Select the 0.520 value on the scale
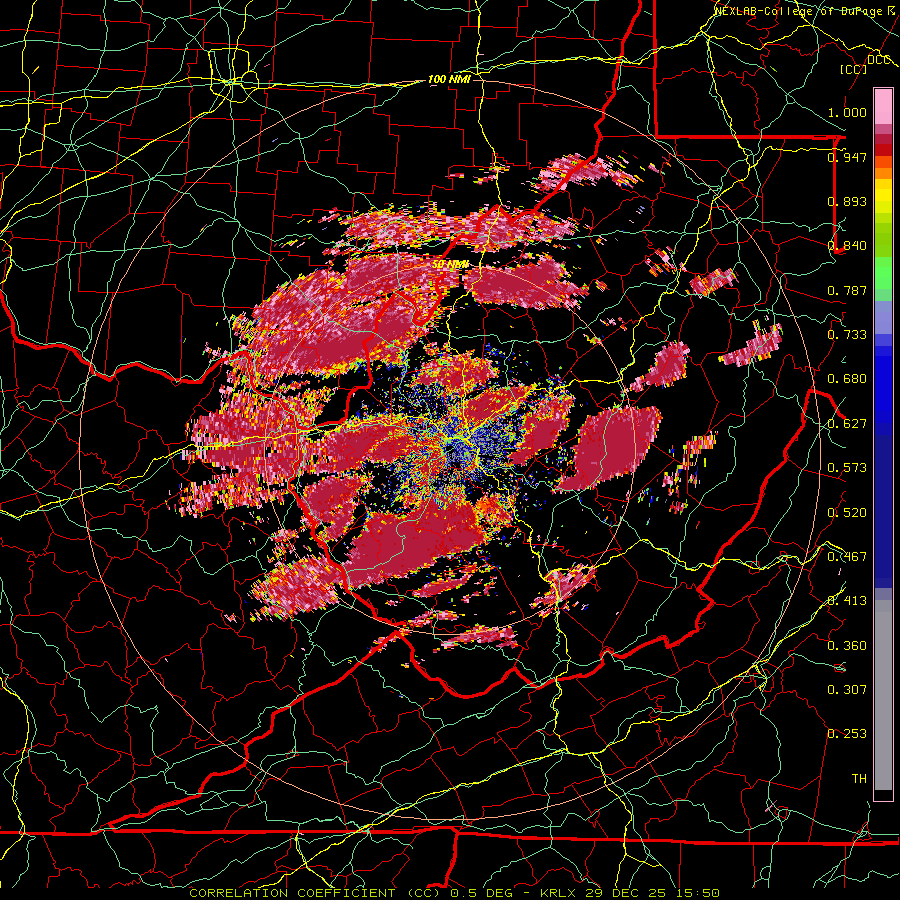Screen dimensions: 900x900 point(847,512)
